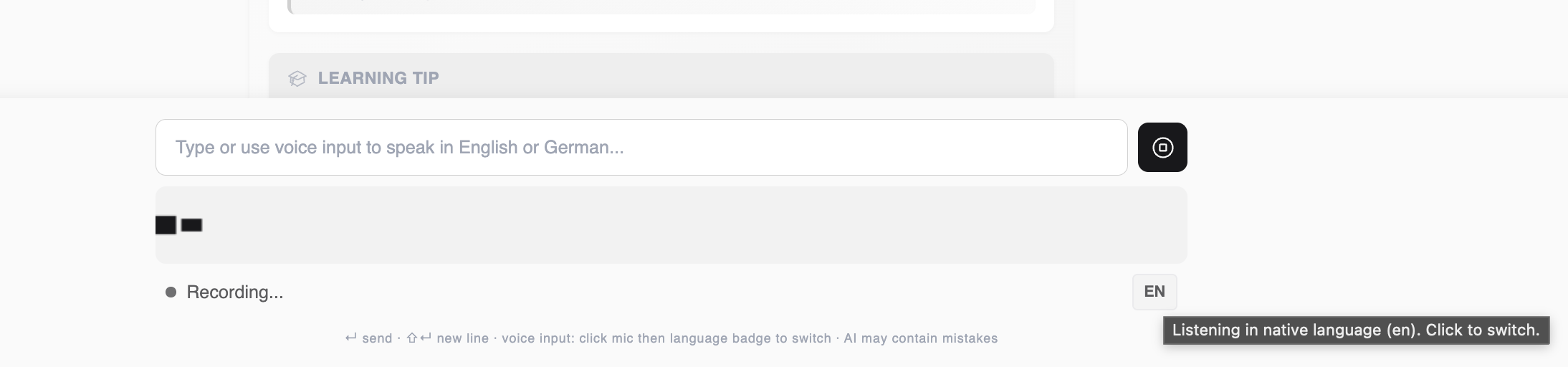Click the voice input instructions hint text
1568x367 pixels.
[x=666, y=338]
